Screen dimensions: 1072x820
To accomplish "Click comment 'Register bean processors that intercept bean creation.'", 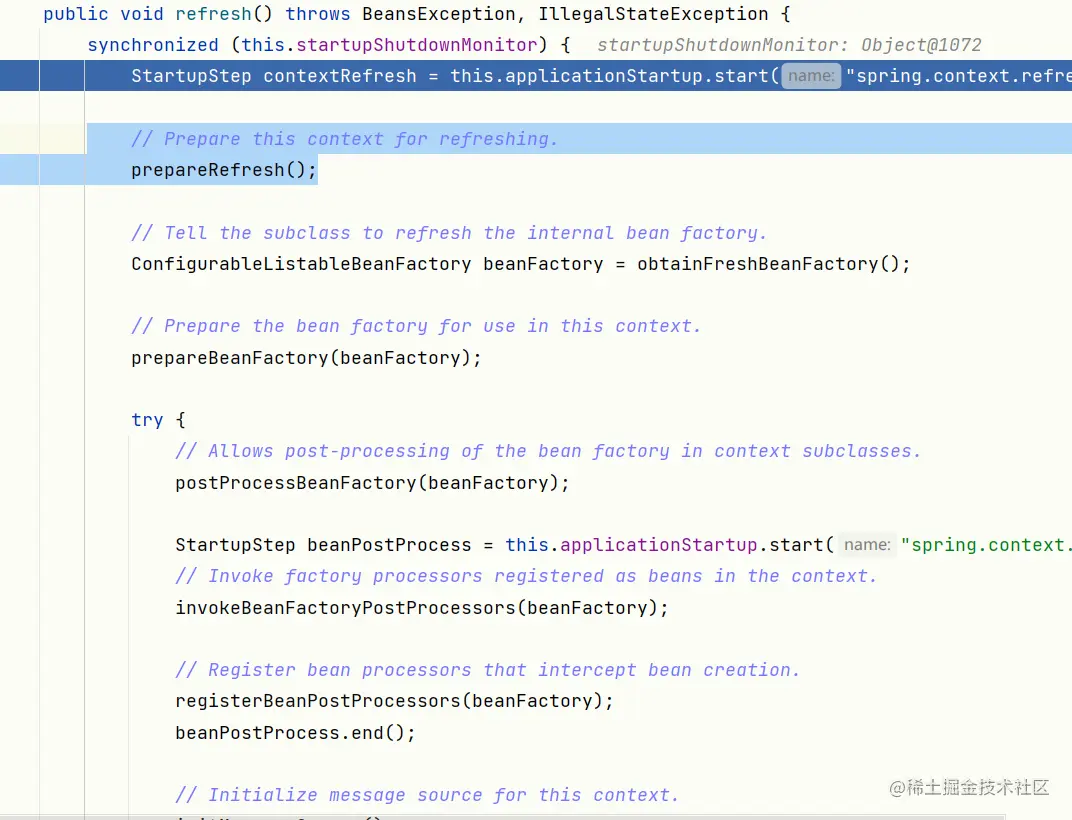I will coord(487,670).
